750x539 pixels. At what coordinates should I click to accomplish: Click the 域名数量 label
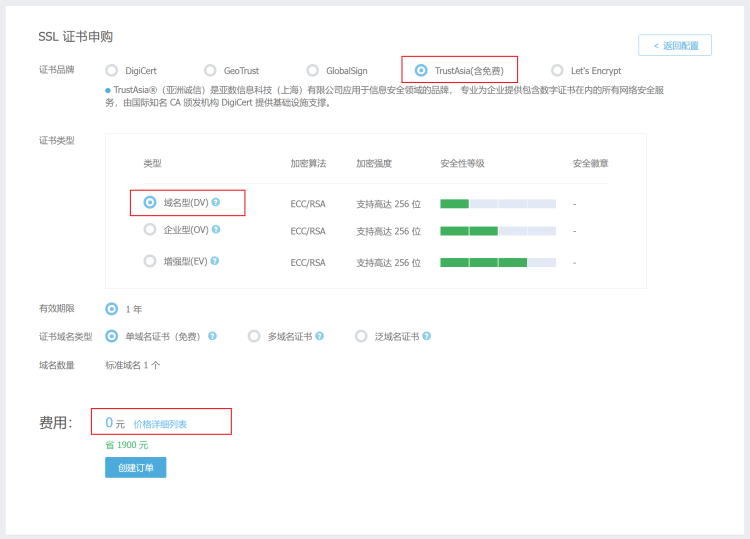pyautogui.click(x=56, y=365)
